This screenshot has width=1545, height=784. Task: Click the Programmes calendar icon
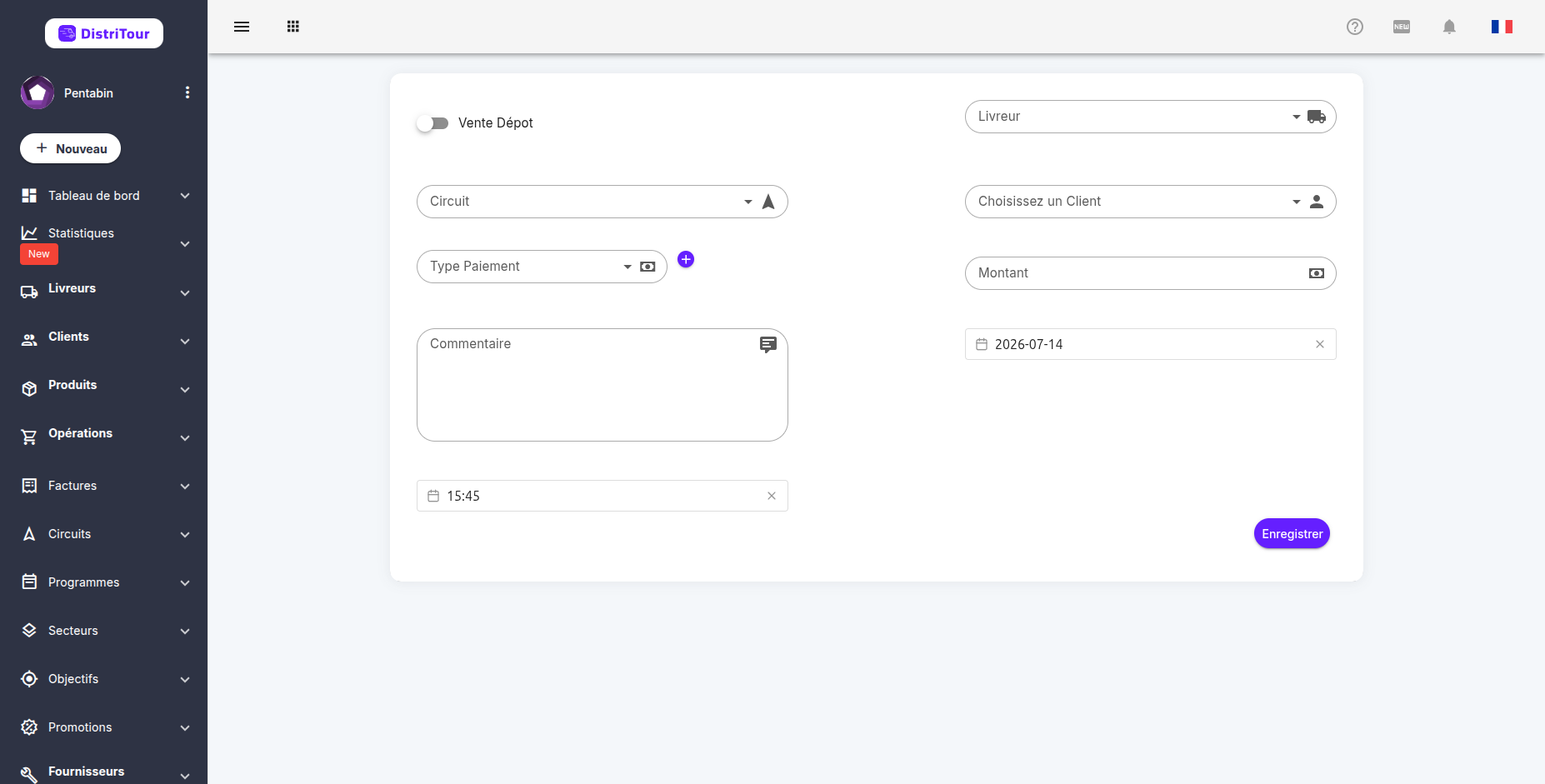click(29, 582)
